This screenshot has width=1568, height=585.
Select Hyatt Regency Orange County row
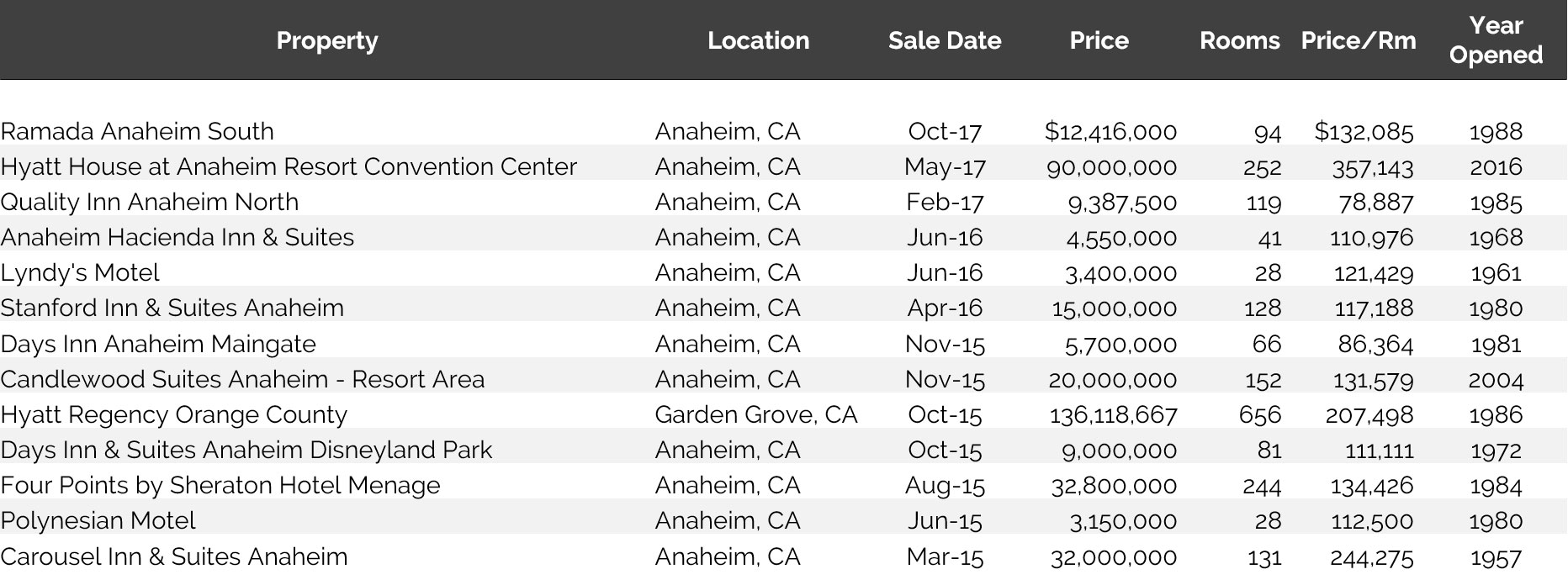[x=174, y=414]
